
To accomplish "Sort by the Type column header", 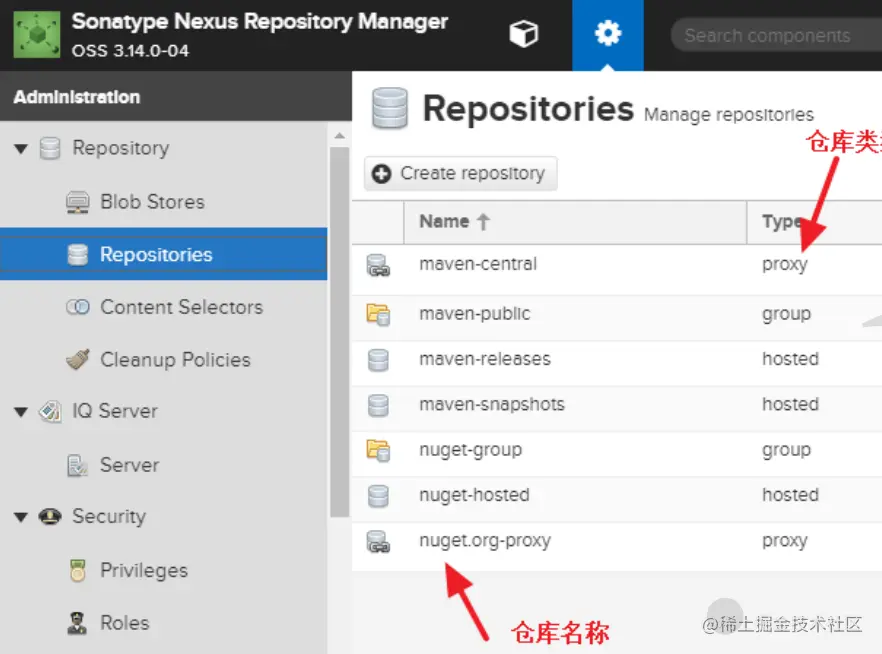I will pos(814,222).
